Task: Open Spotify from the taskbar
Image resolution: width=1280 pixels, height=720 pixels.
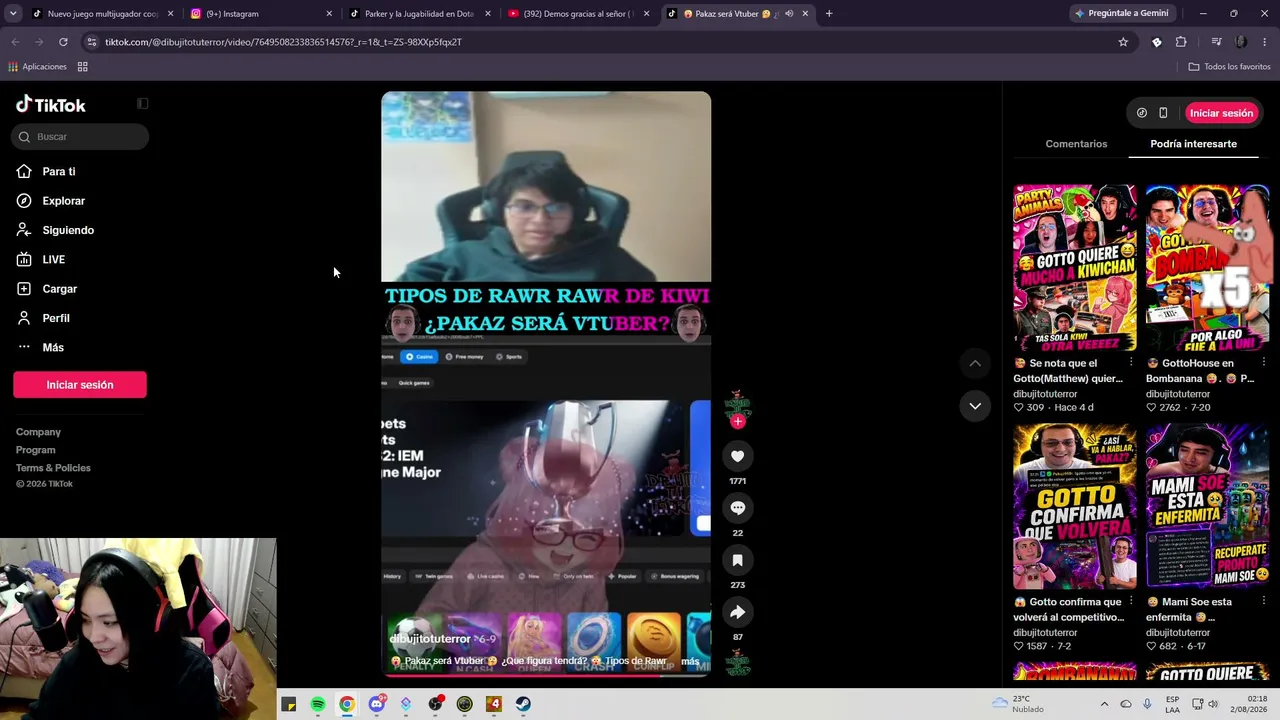Action: 318,704
